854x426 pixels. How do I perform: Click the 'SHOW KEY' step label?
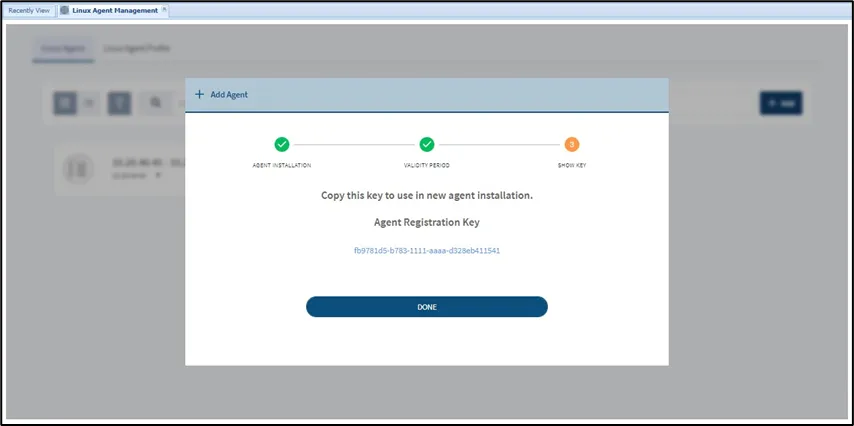coord(571,165)
